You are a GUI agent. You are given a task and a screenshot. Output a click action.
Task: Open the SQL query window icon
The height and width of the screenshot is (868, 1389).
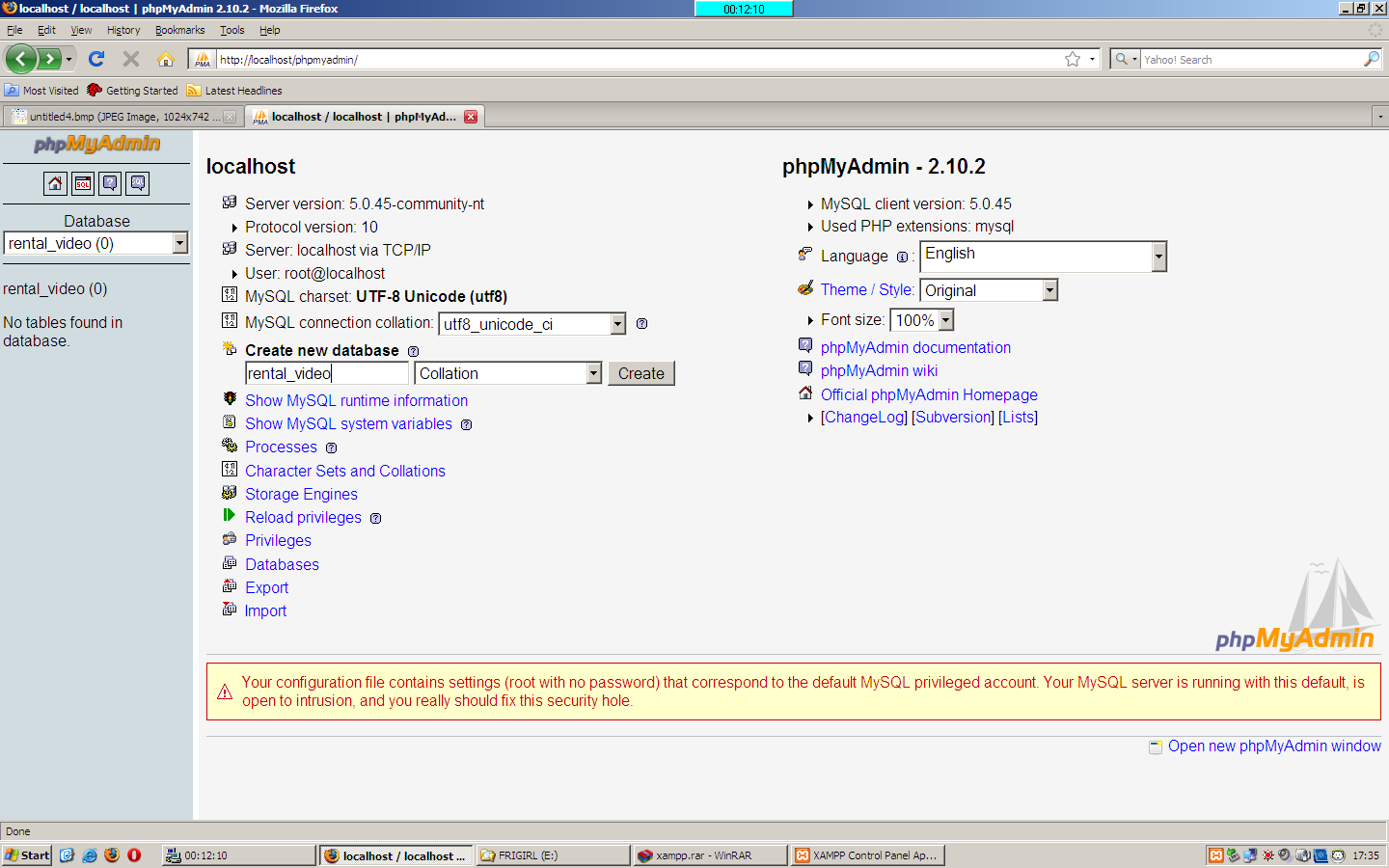[83, 183]
